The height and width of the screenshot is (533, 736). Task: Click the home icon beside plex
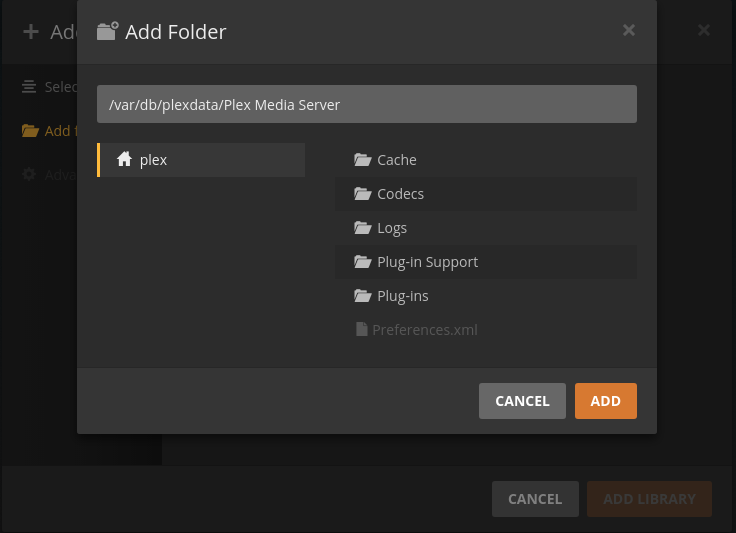tap(124, 159)
